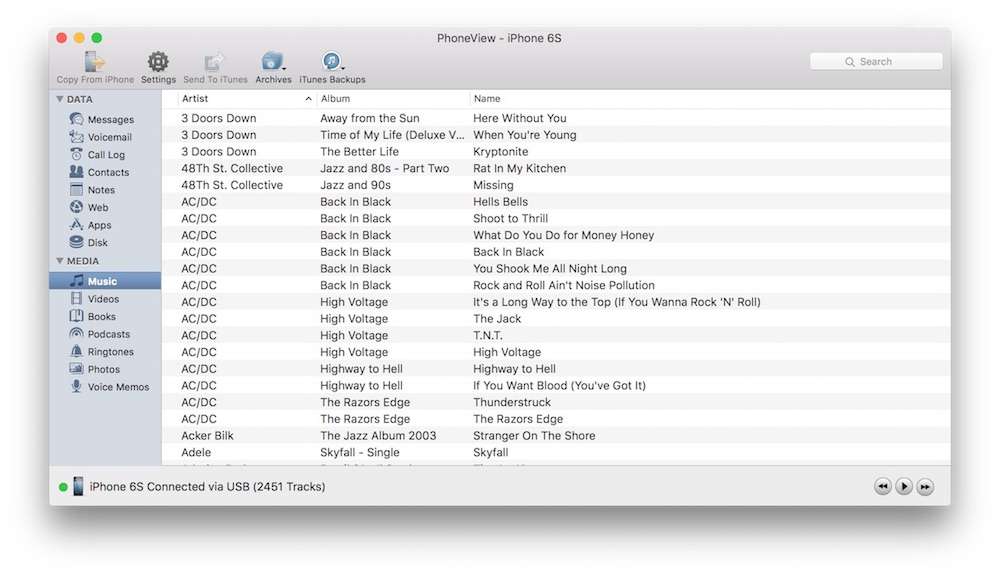Open Settings gear in toolbar
Screen dimensions: 1000x576
pyautogui.click(x=158, y=62)
